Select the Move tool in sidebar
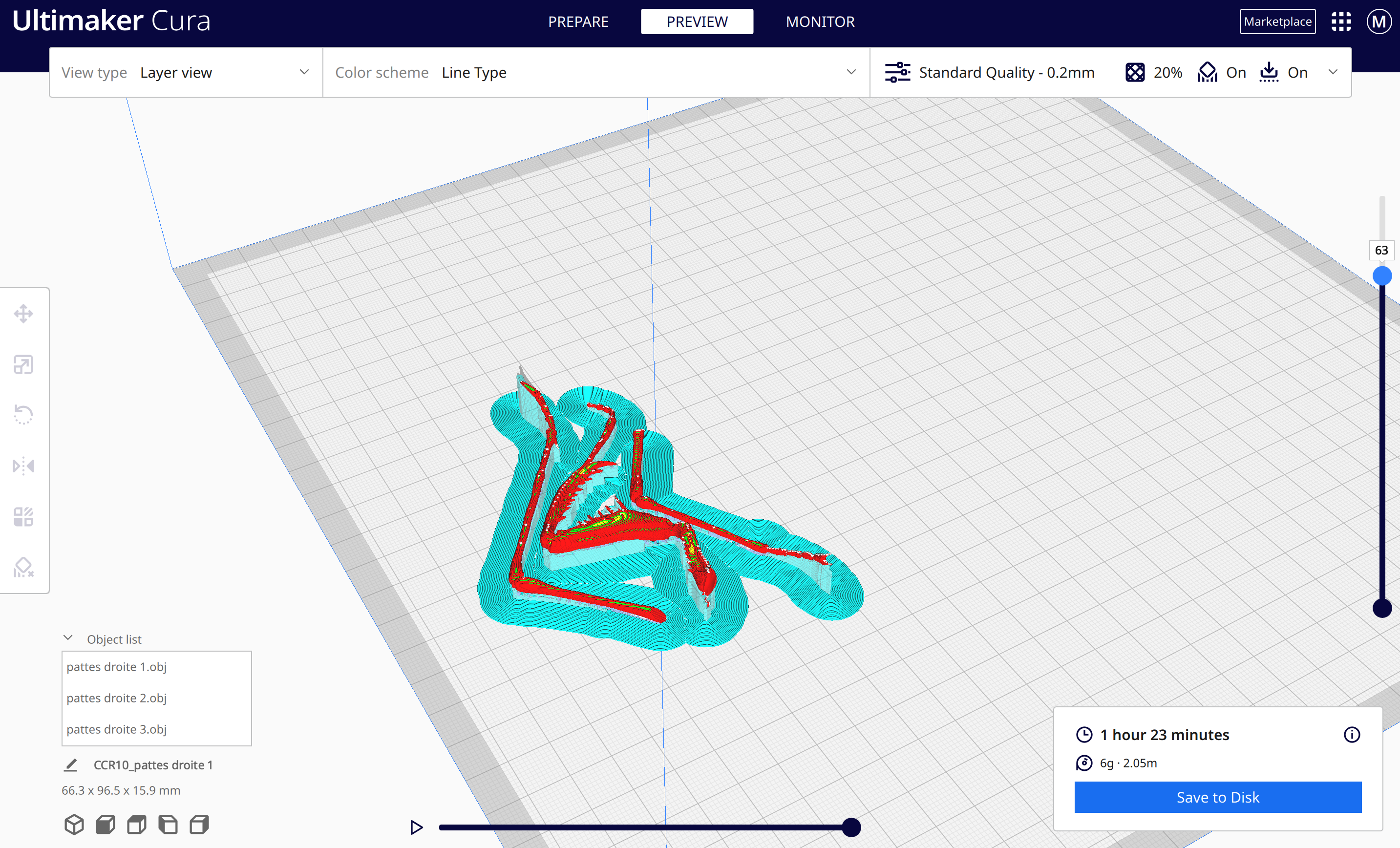 23,313
